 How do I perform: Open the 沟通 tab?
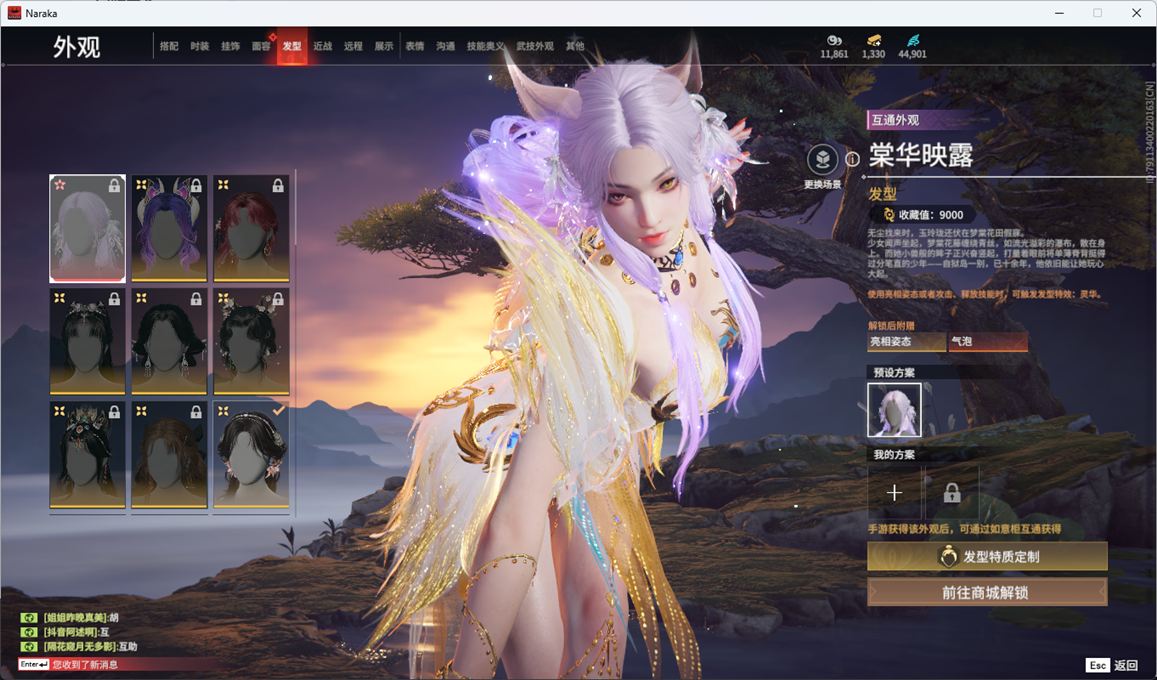point(446,46)
